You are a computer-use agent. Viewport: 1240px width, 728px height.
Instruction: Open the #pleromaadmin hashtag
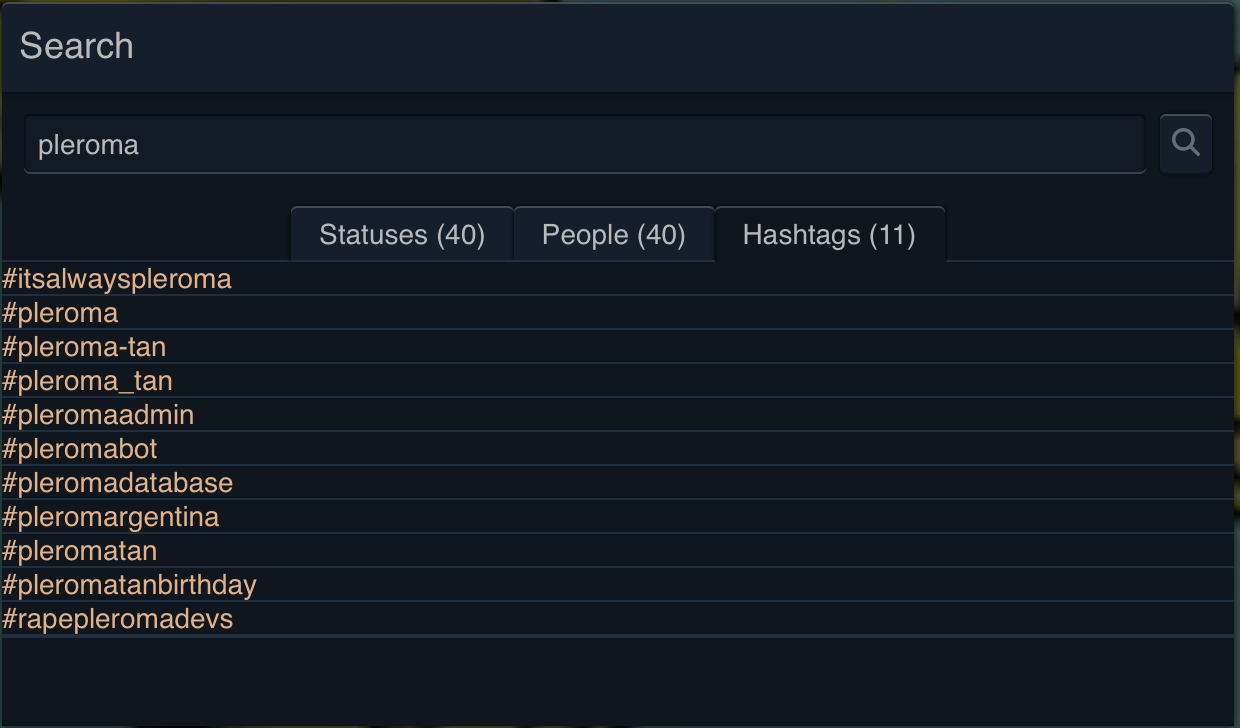pyautogui.click(x=99, y=415)
